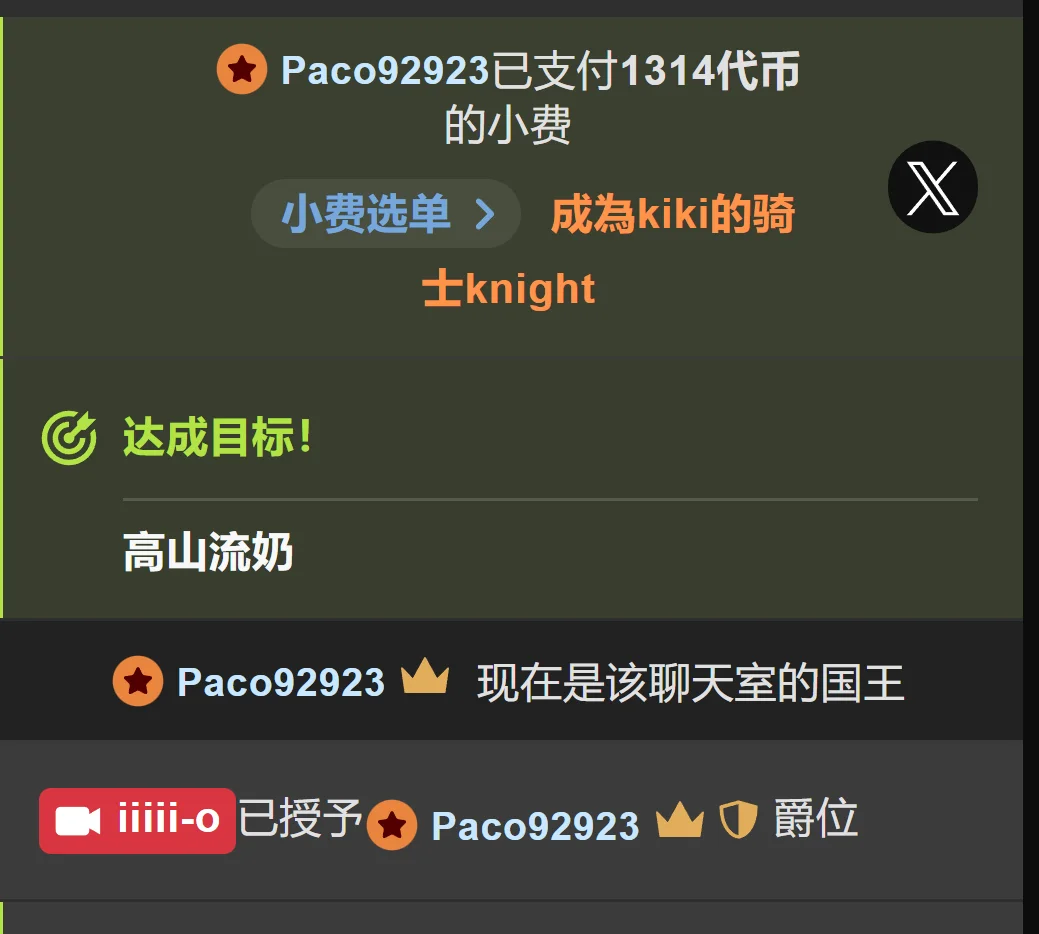
Task: Click the green goal target icon
Action: [x=69, y=438]
